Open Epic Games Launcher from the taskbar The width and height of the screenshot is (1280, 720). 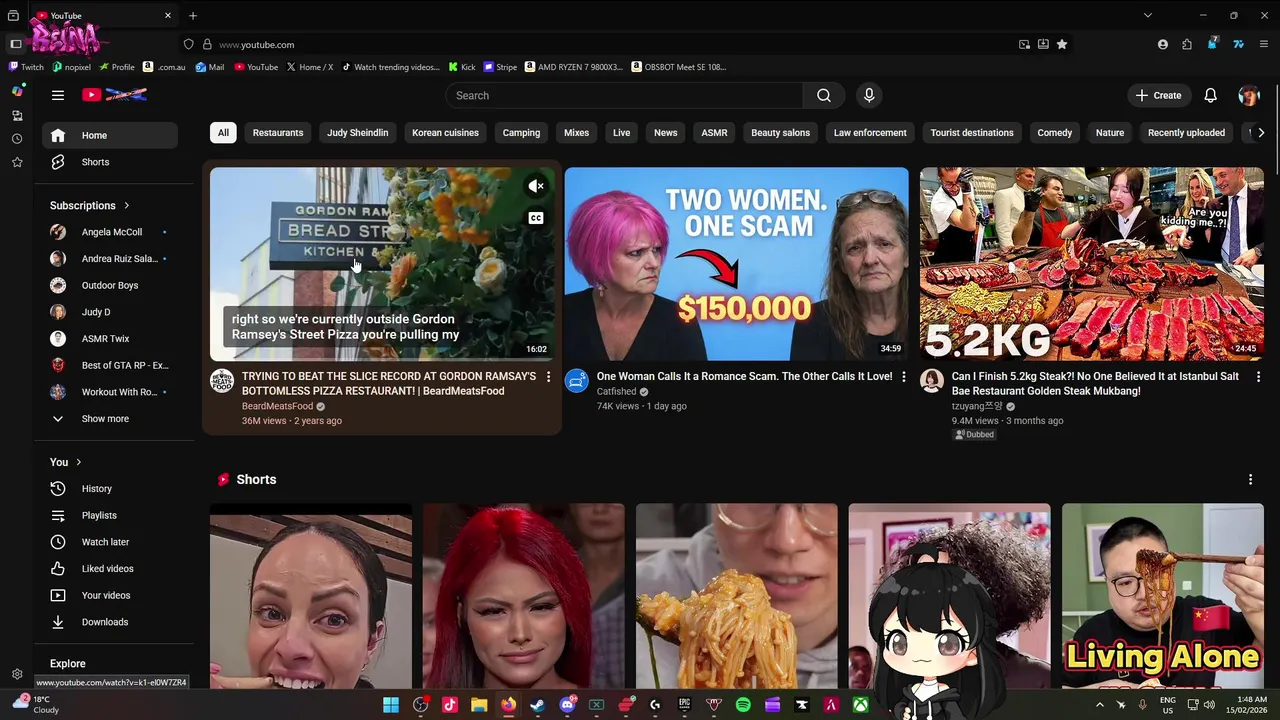(x=684, y=705)
